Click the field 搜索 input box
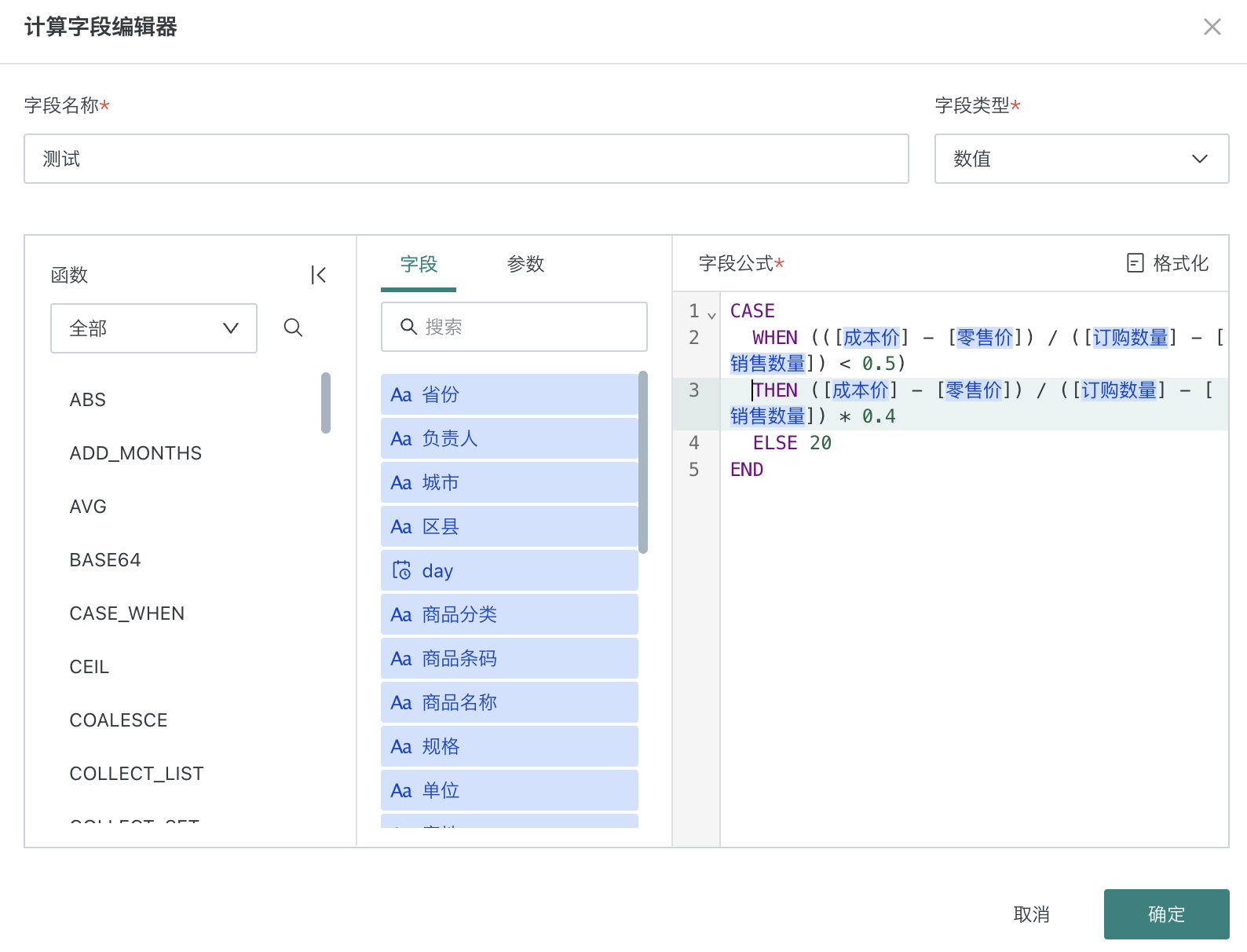The height and width of the screenshot is (952, 1247). [x=514, y=327]
